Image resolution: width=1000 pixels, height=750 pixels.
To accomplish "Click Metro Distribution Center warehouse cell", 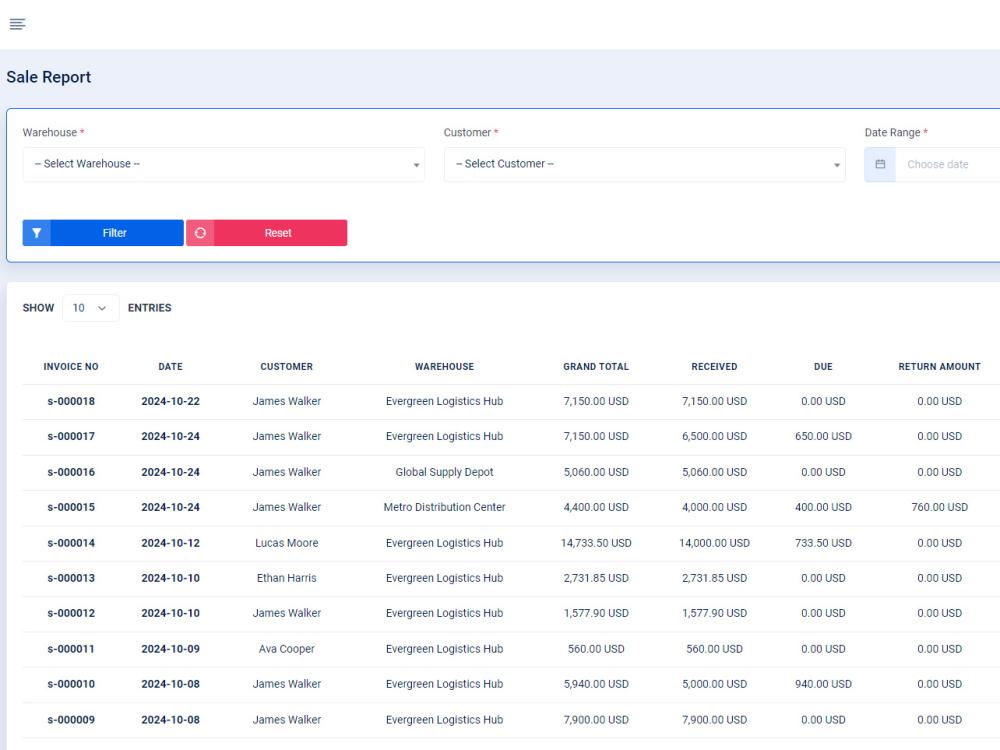I will pyautogui.click(x=445, y=507).
